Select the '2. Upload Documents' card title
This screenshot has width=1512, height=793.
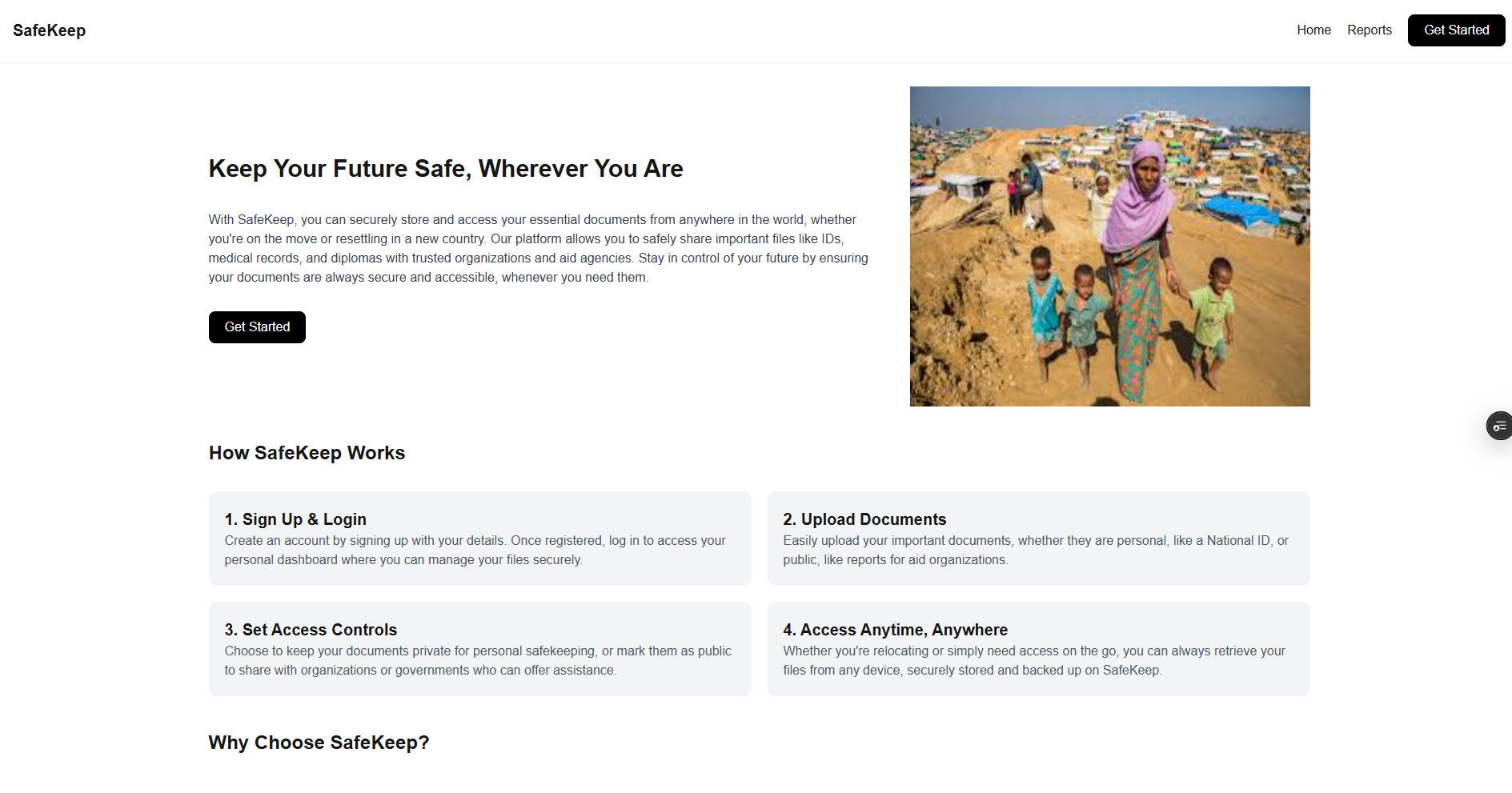(x=864, y=519)
